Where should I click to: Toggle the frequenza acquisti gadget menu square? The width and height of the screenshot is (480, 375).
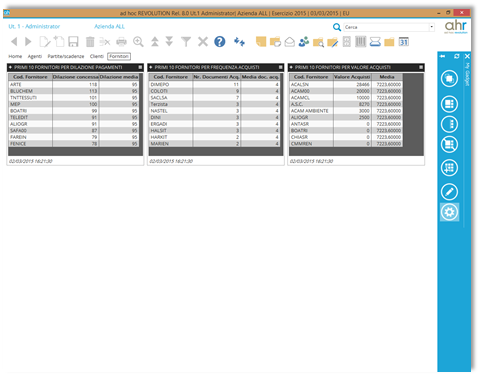click(281, 67)
